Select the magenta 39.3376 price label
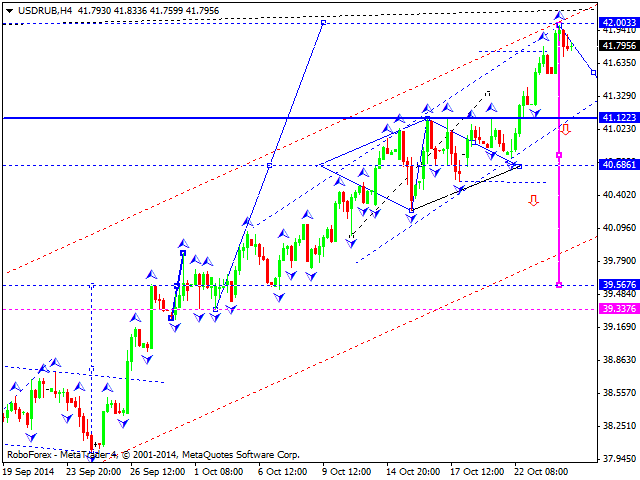The height and width of the screenshot is (480, 640). (x=617, y=310)
